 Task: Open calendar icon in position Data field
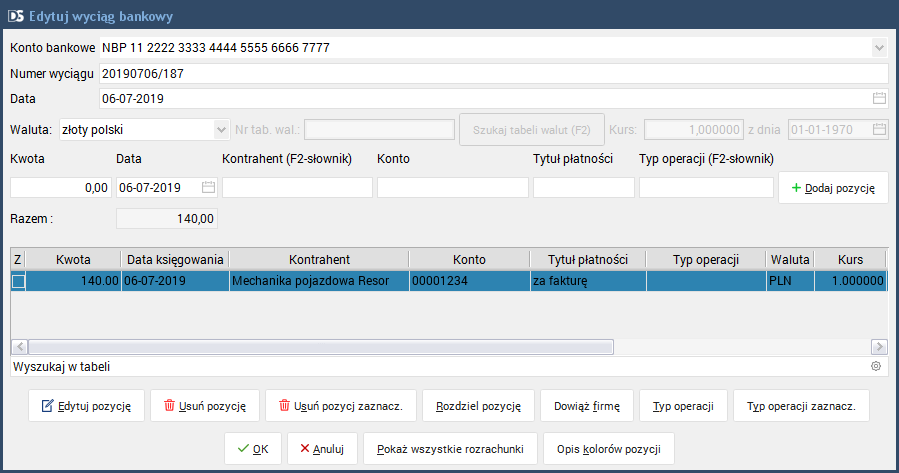[208, 187]
